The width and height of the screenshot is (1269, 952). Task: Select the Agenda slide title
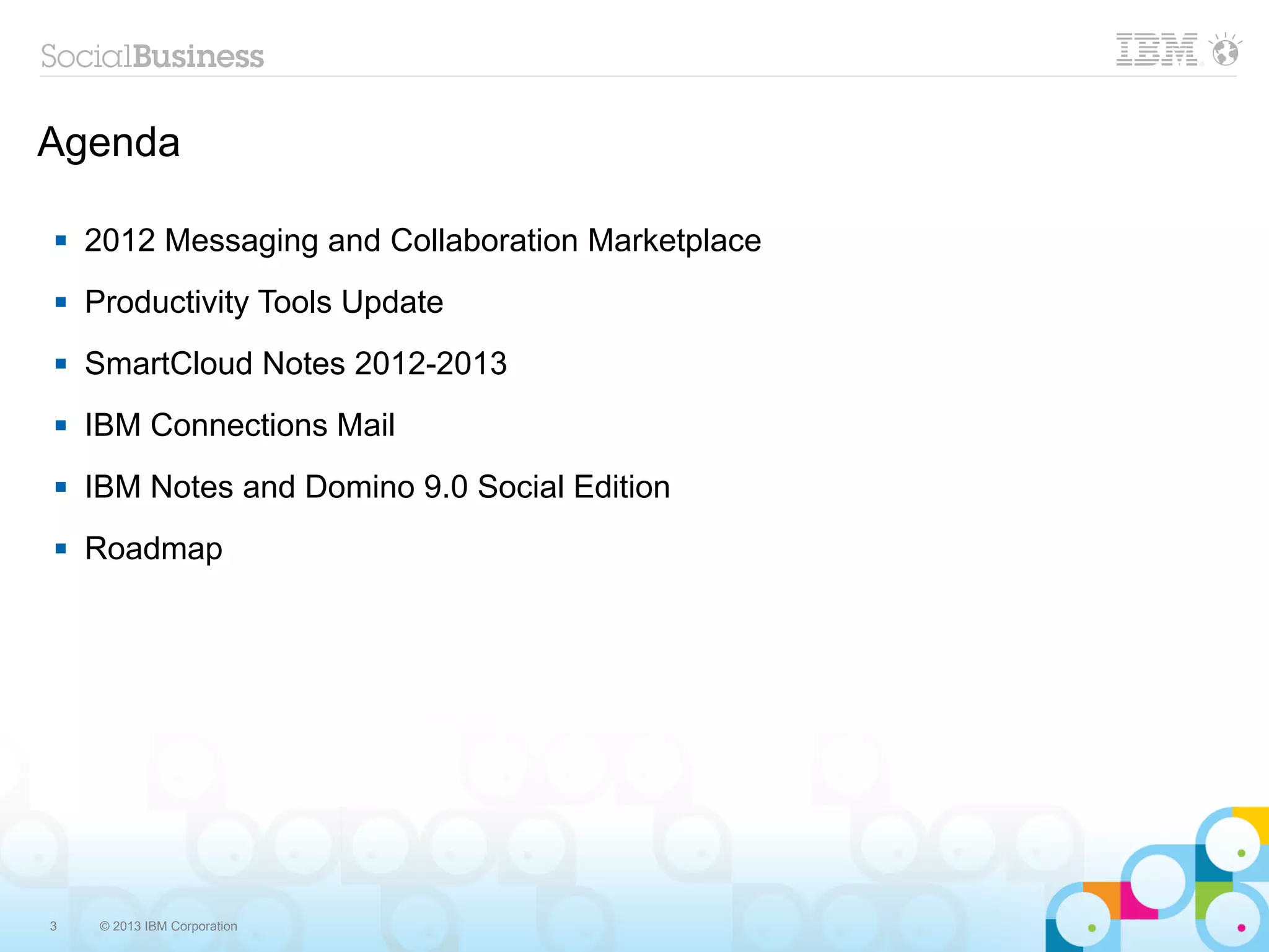[109, 143]
